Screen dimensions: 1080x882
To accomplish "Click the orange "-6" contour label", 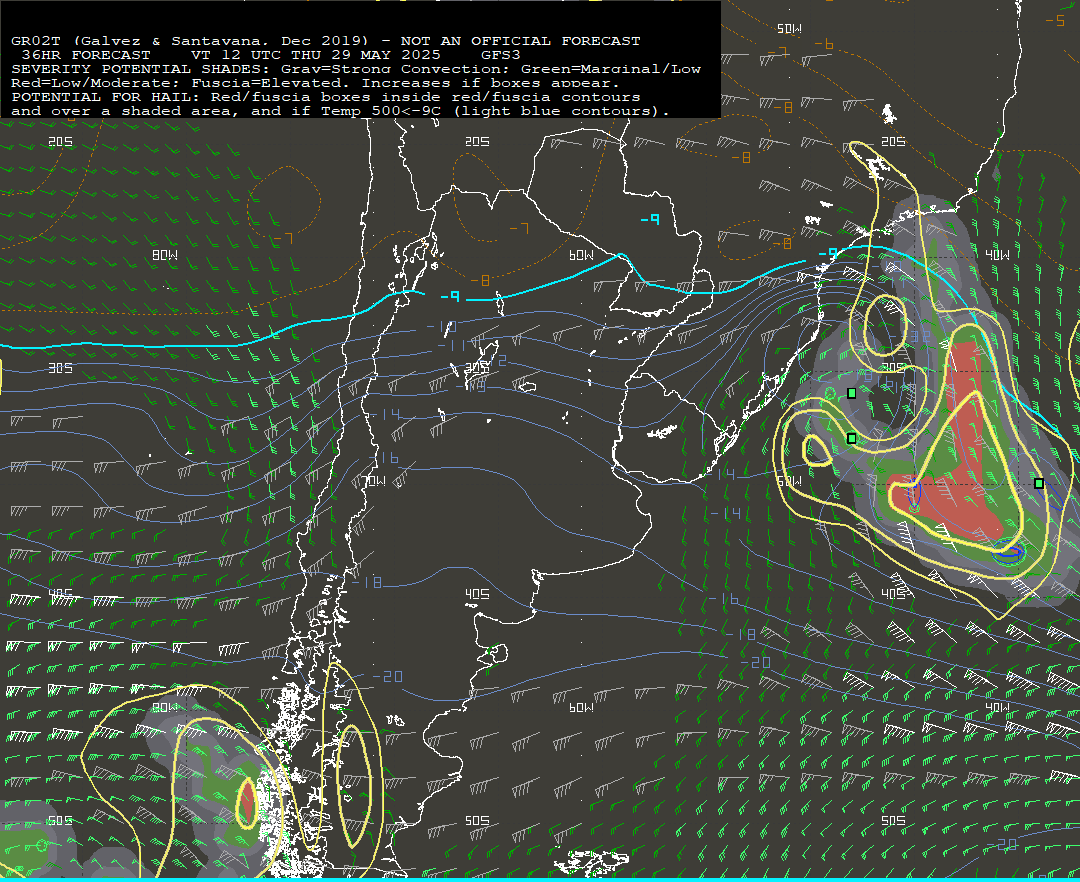I will 824,44.
